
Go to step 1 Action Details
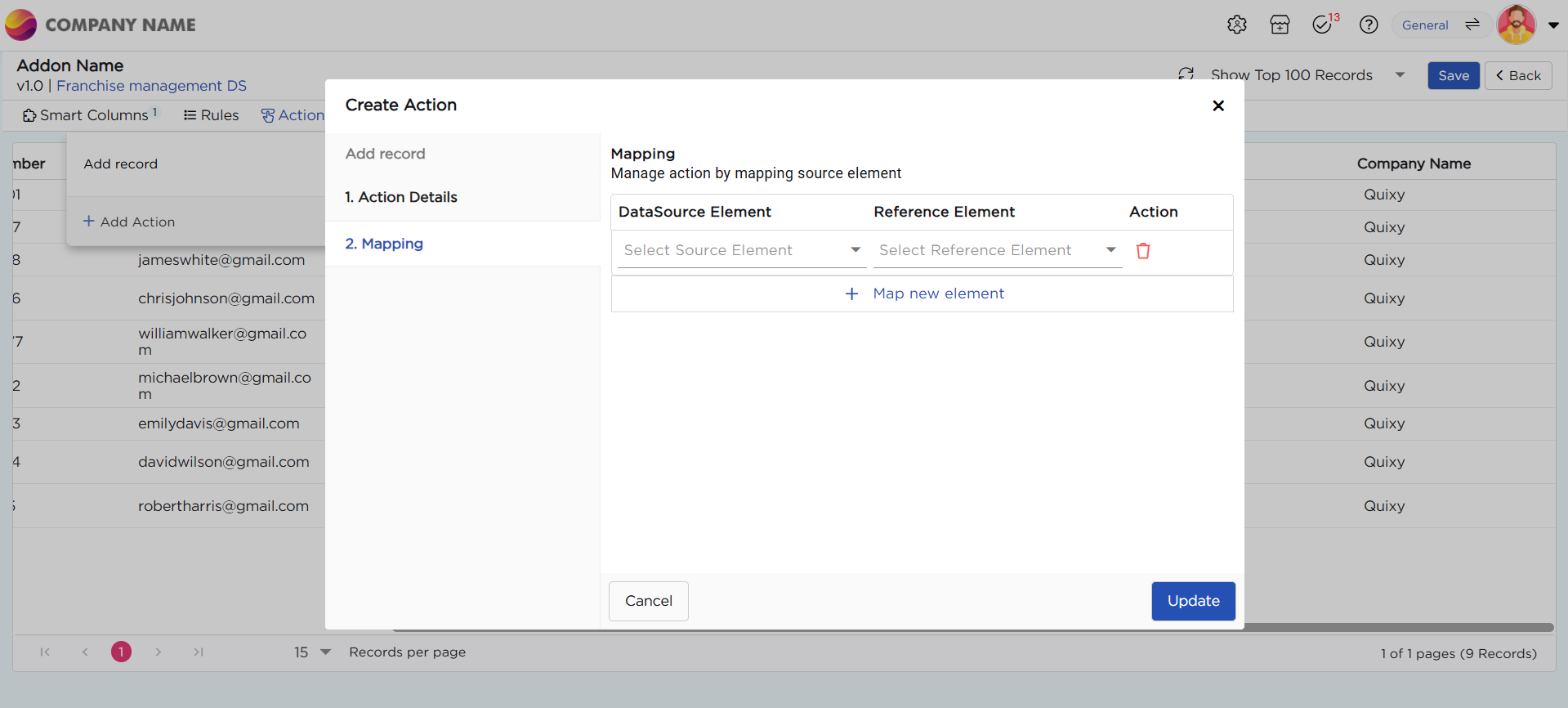(x=401, y=197)
